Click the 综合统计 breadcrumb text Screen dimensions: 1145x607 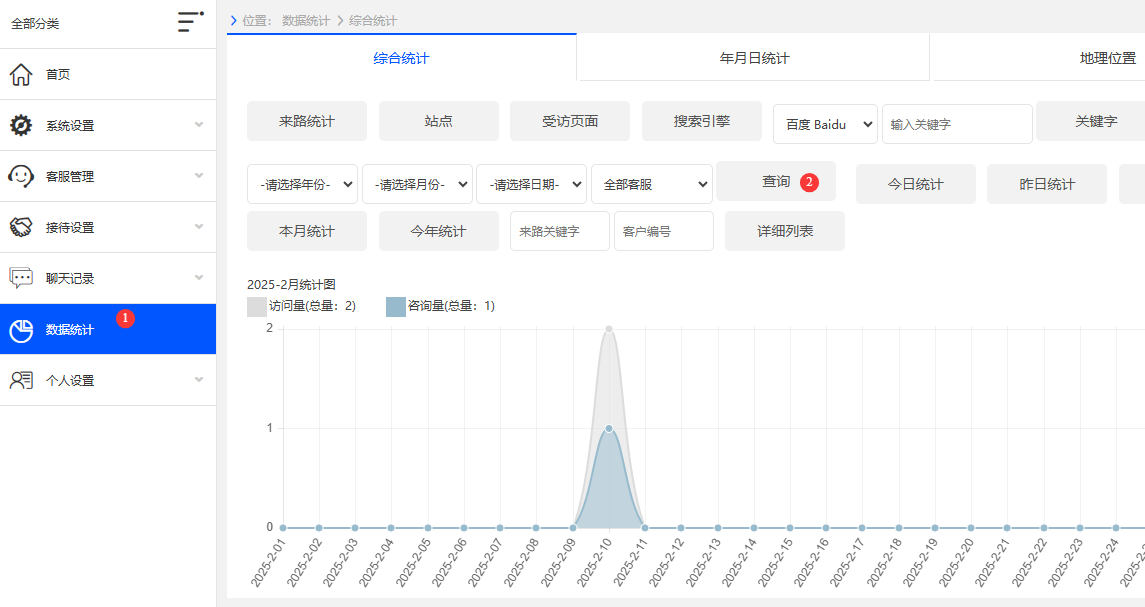(372, 20)
